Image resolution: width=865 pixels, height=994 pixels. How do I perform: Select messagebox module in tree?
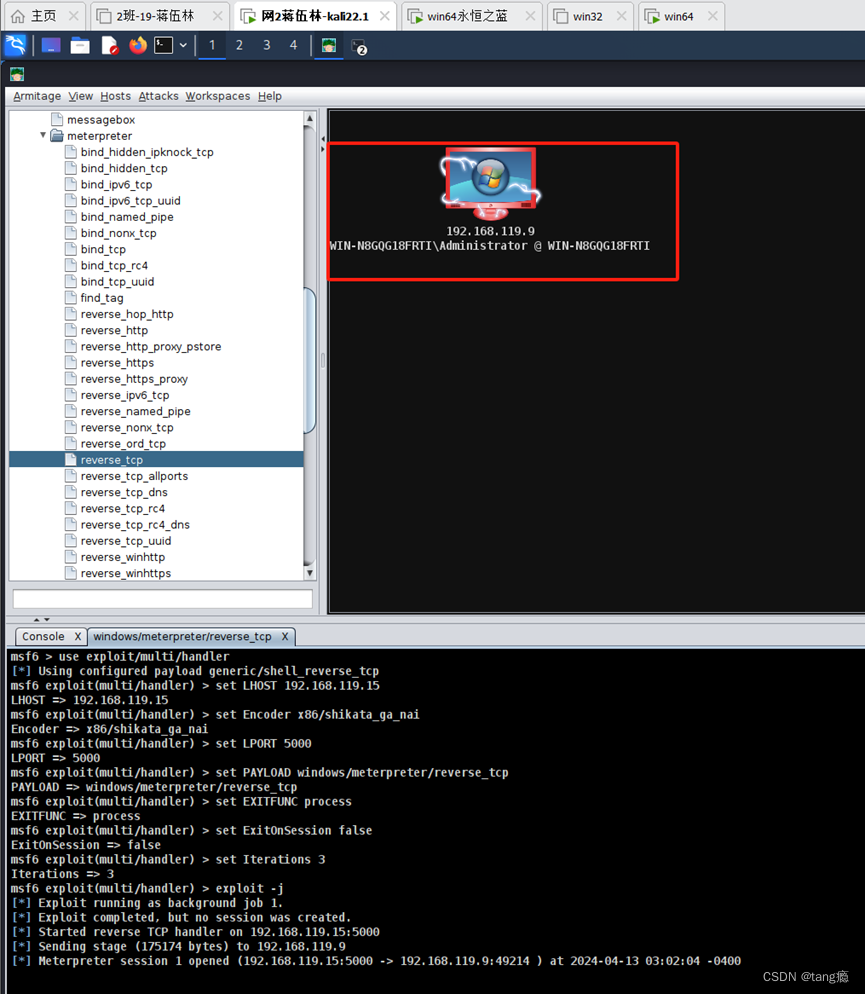pos(101,120)
